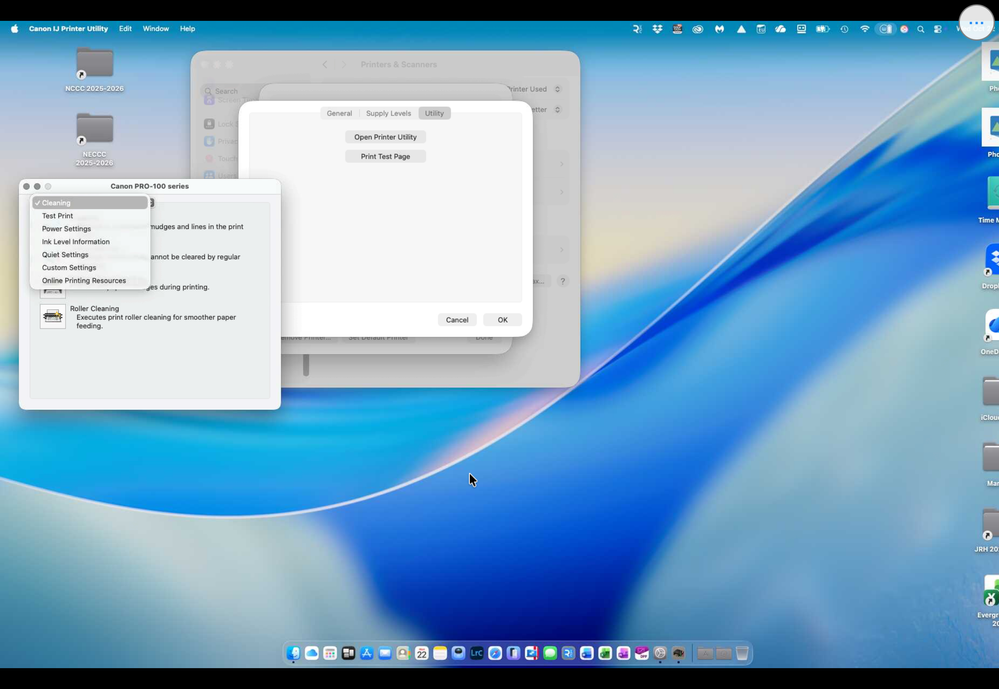The height and width of the screenshot is (689, 999).
Task: Switch to the Supply Levels tab
Action: click(388, 113)
